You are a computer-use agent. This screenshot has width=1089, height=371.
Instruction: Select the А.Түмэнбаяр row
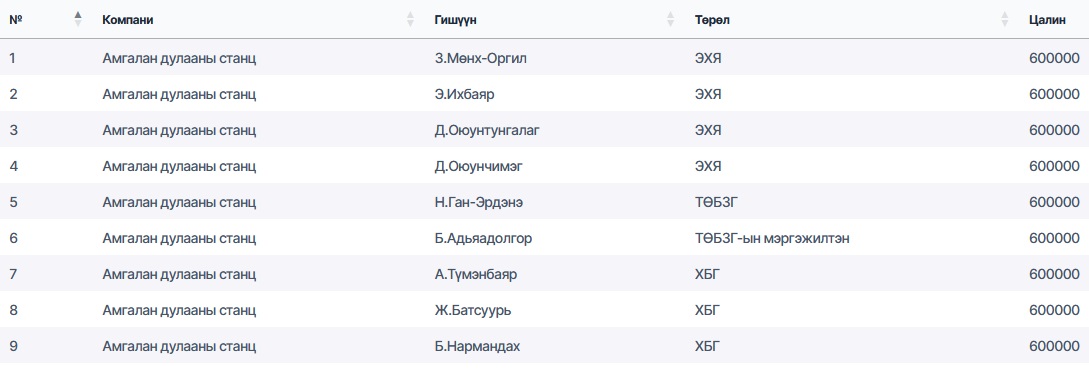544,274
